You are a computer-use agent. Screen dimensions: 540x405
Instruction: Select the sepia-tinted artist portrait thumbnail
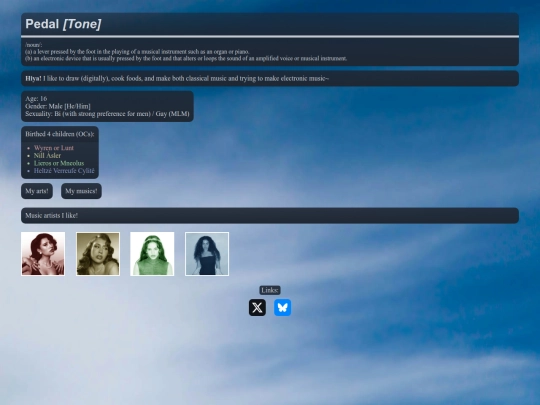point(98,254)
